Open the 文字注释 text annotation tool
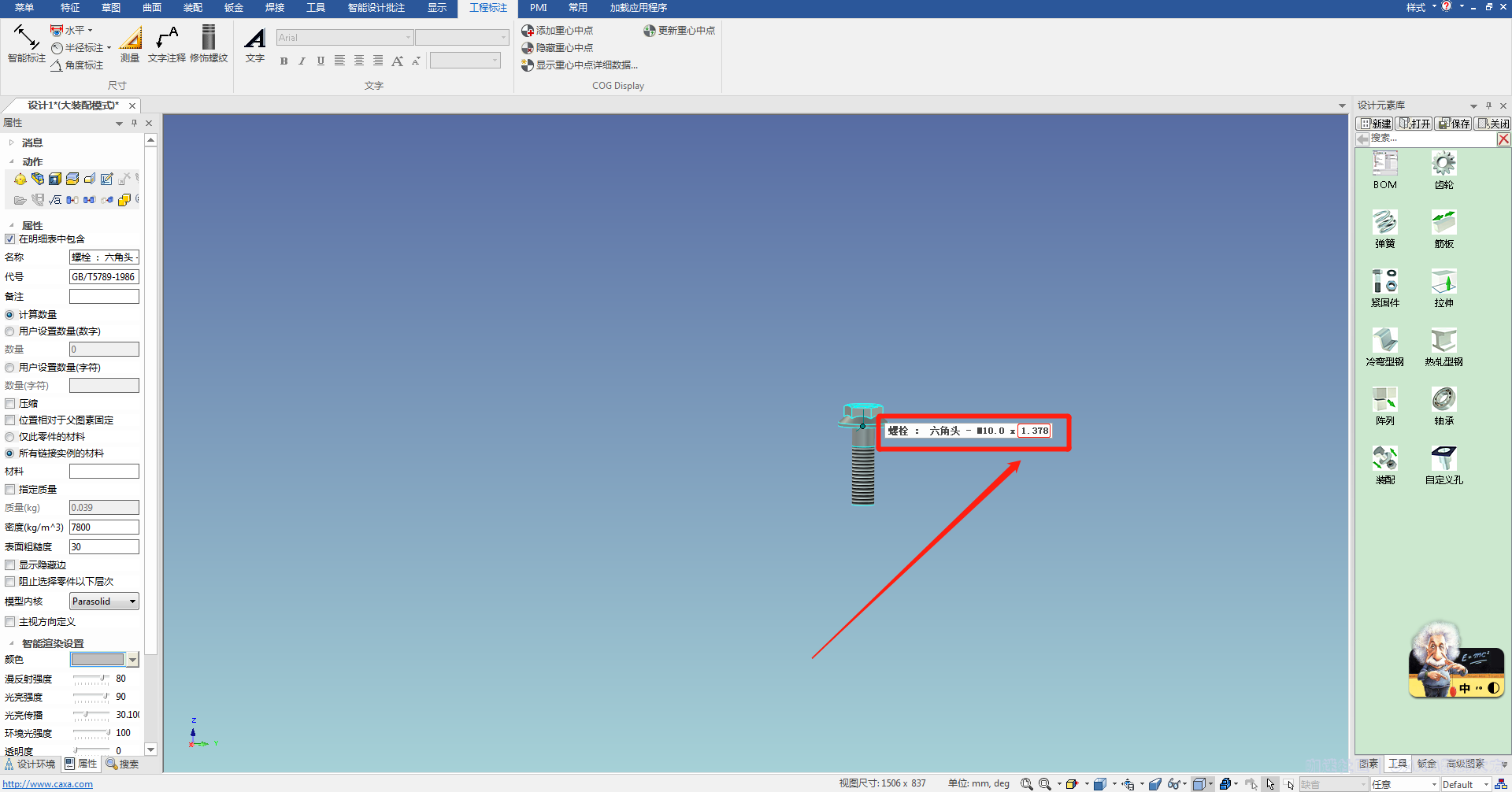 (x=167, y=43)
